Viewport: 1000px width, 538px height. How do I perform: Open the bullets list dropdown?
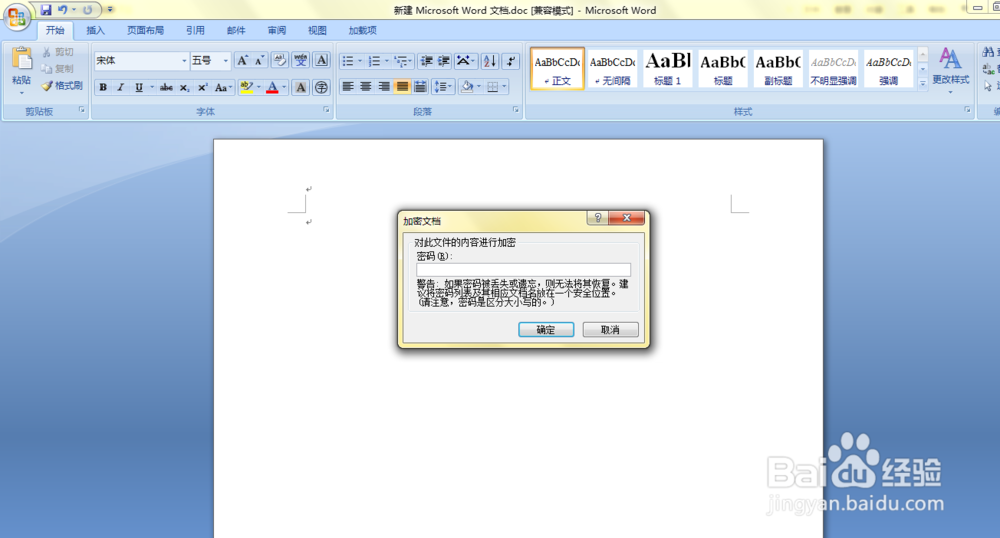tap(360, 61)
